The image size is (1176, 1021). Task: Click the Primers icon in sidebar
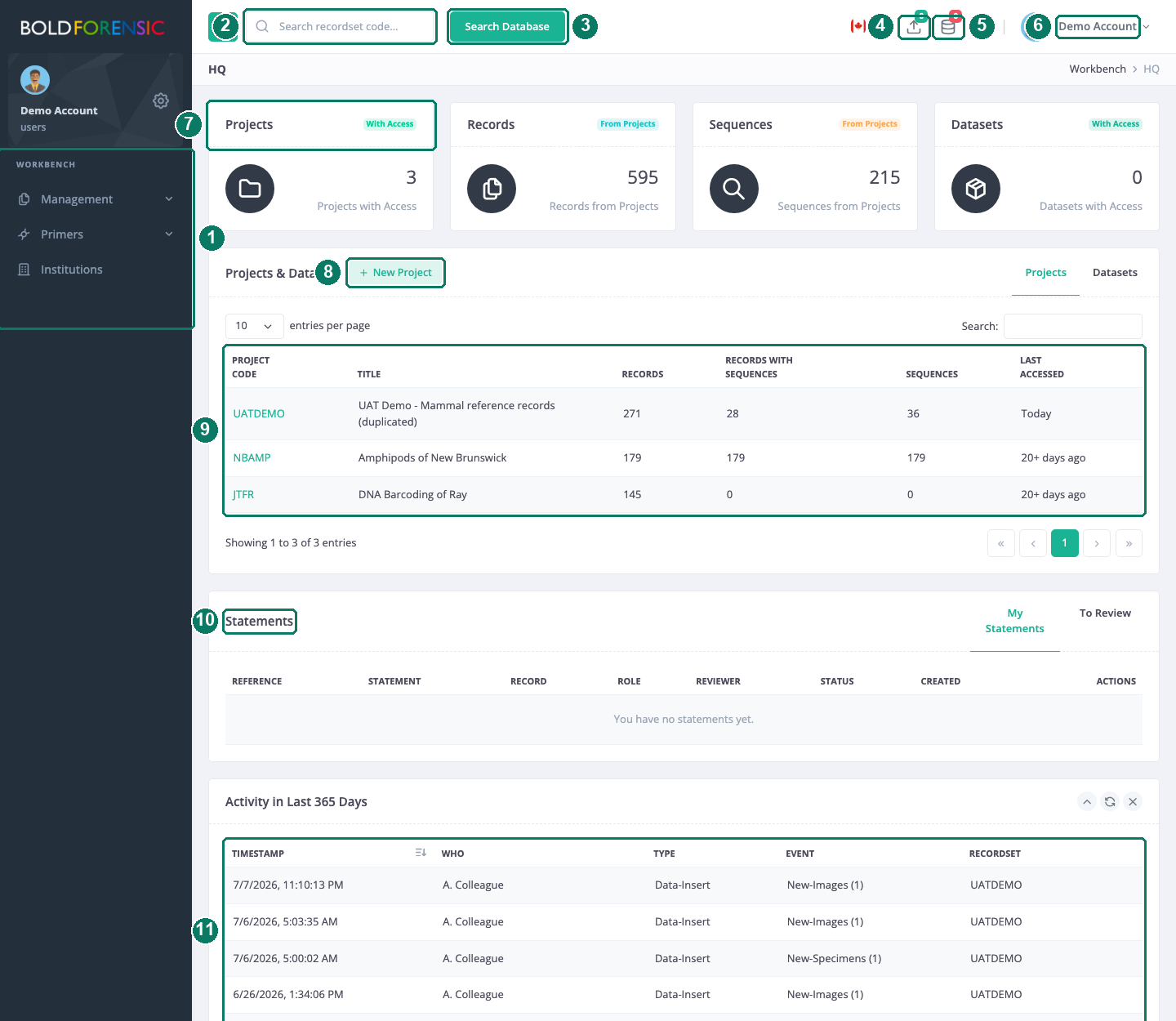pyautogui.click(x=24, y=234)
